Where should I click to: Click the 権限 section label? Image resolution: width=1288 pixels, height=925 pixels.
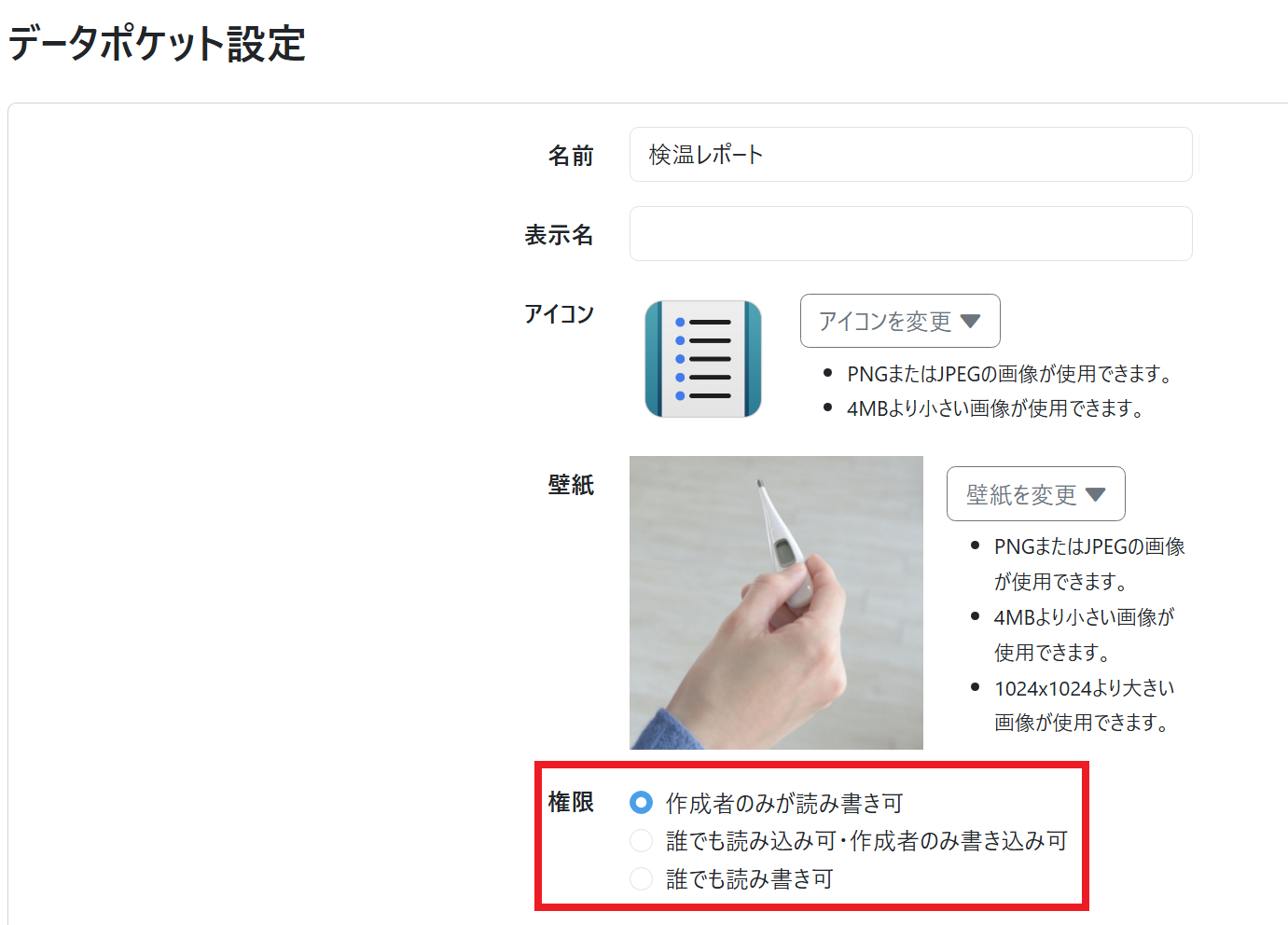(571, 802)
